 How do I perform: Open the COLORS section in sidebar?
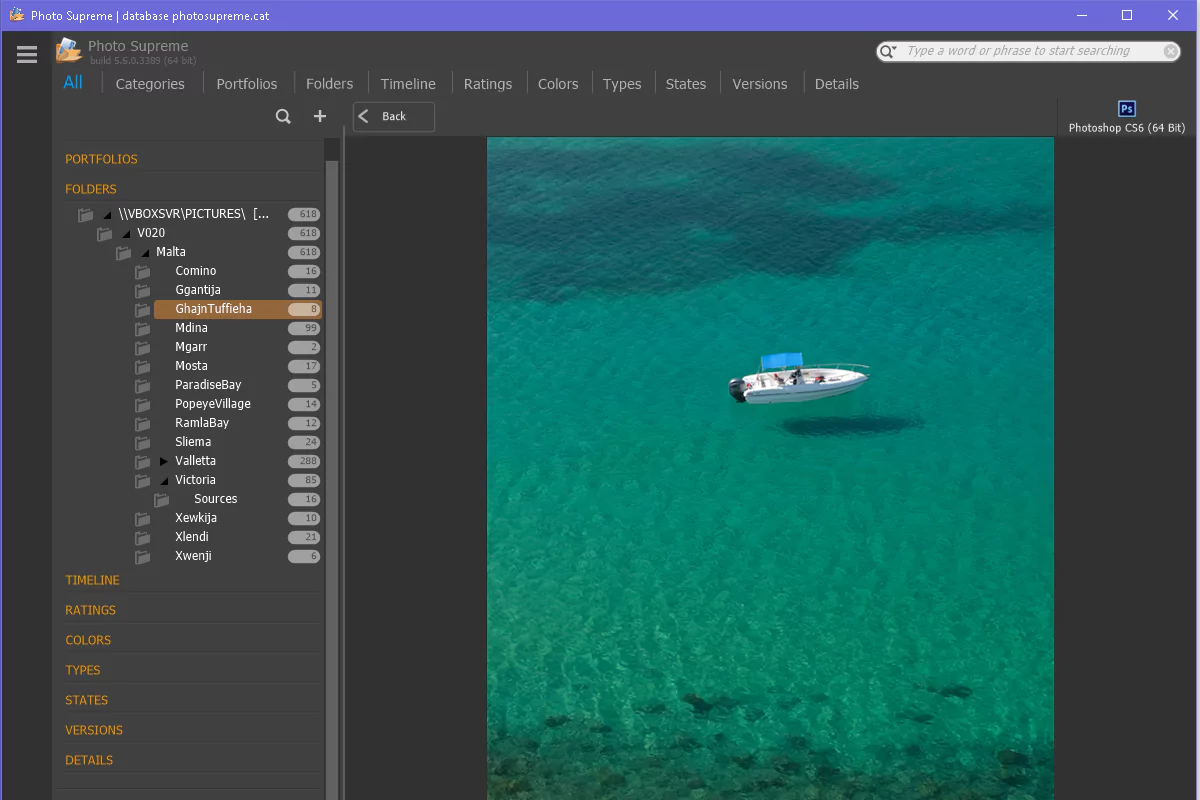(x=88, y=640)
